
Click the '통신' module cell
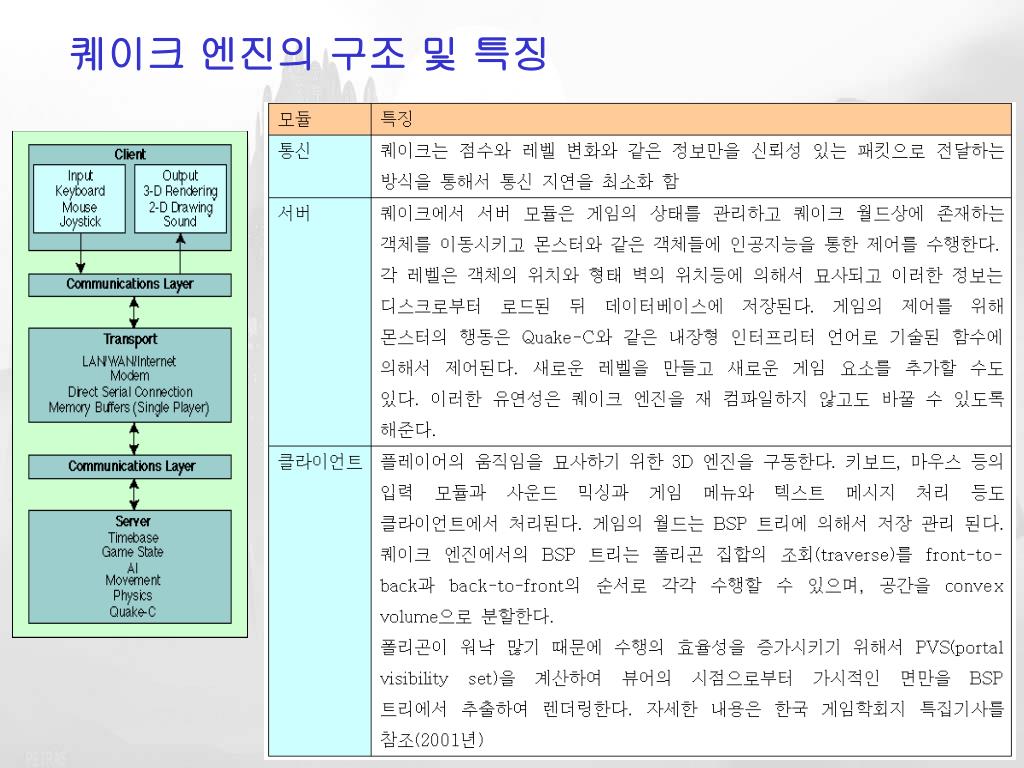coord(320,167)
